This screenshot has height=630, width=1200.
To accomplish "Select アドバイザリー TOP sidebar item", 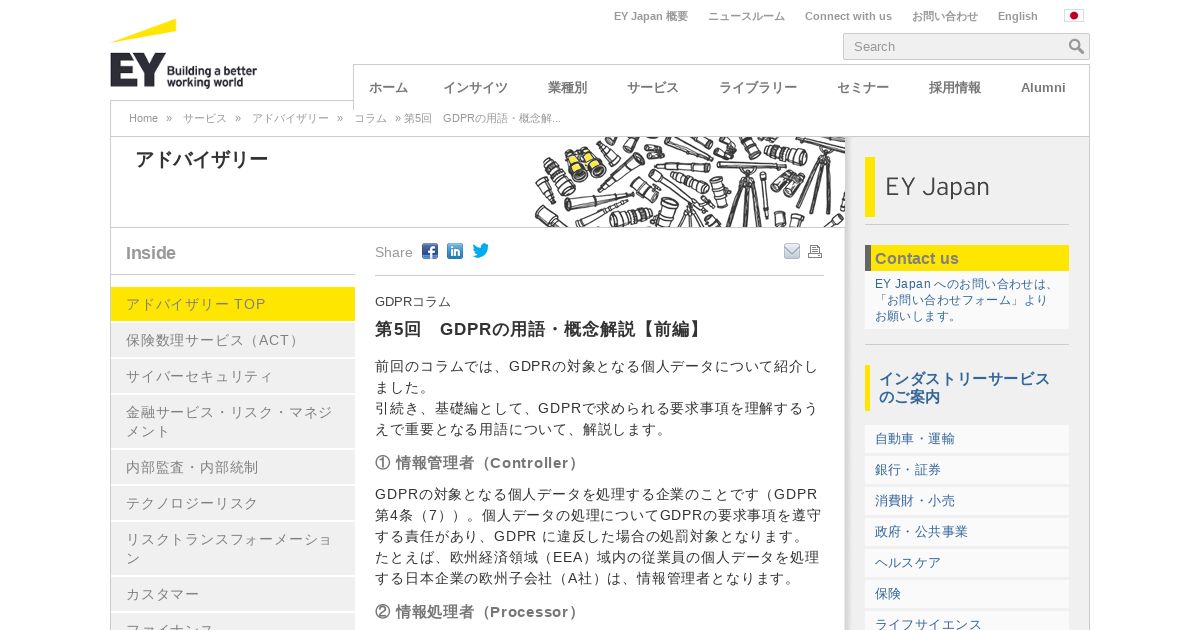I will [233, 304].
